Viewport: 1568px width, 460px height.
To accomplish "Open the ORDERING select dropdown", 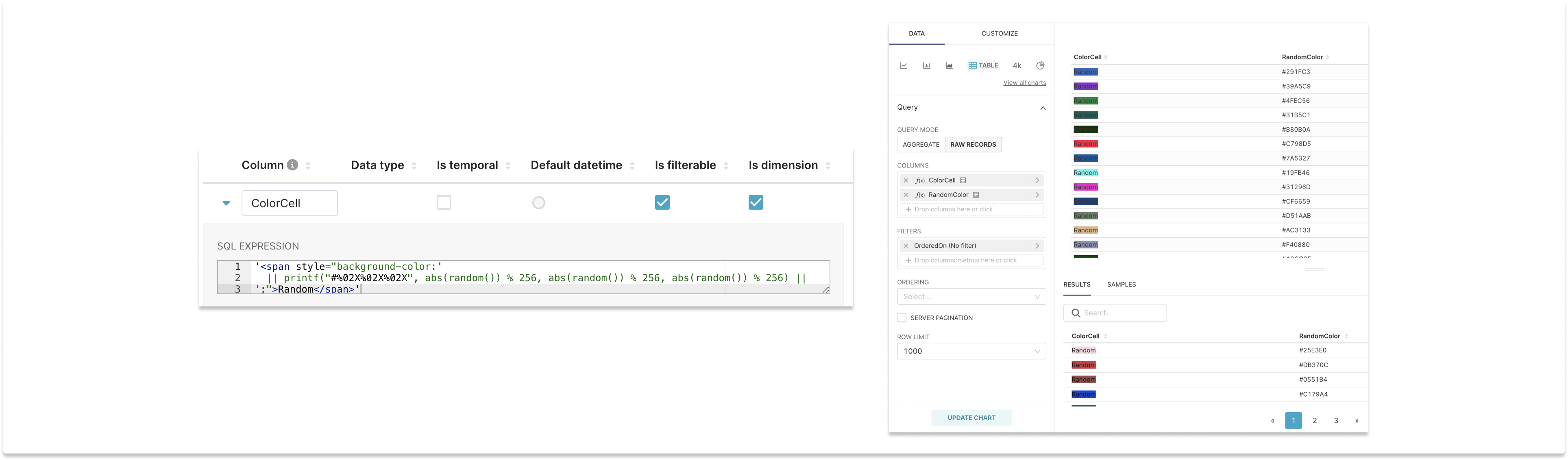I will pos(971,296).
